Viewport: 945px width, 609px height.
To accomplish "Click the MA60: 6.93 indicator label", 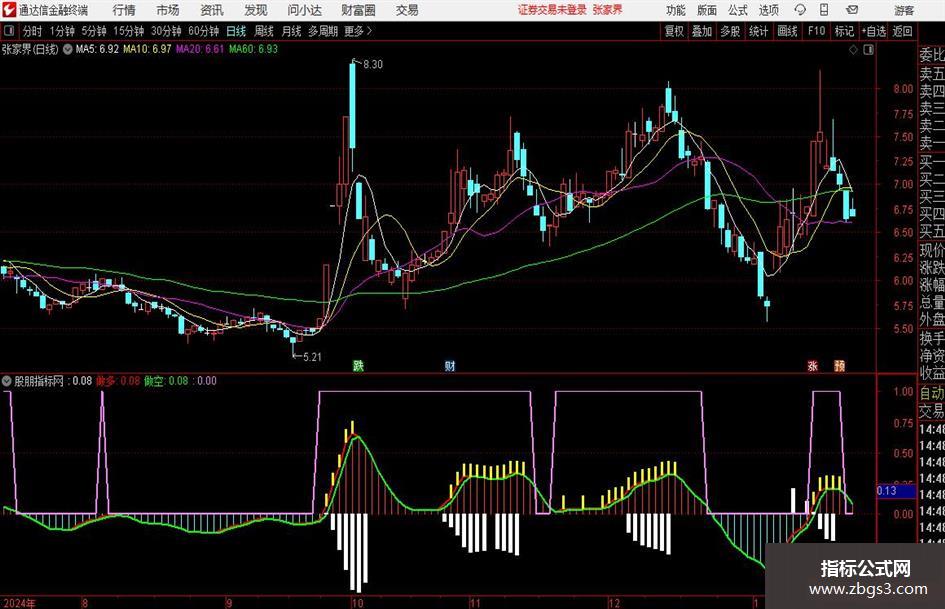I will coord(254,49).
